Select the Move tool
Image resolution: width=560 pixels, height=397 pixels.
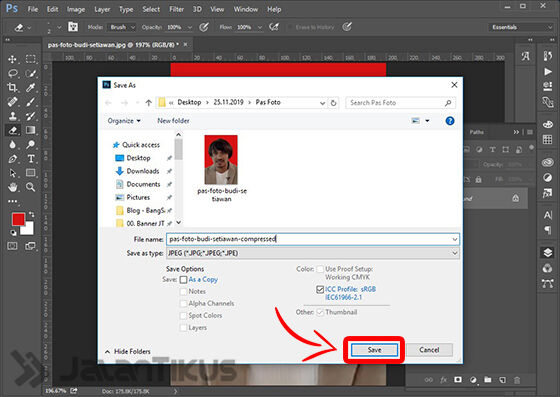12,59
